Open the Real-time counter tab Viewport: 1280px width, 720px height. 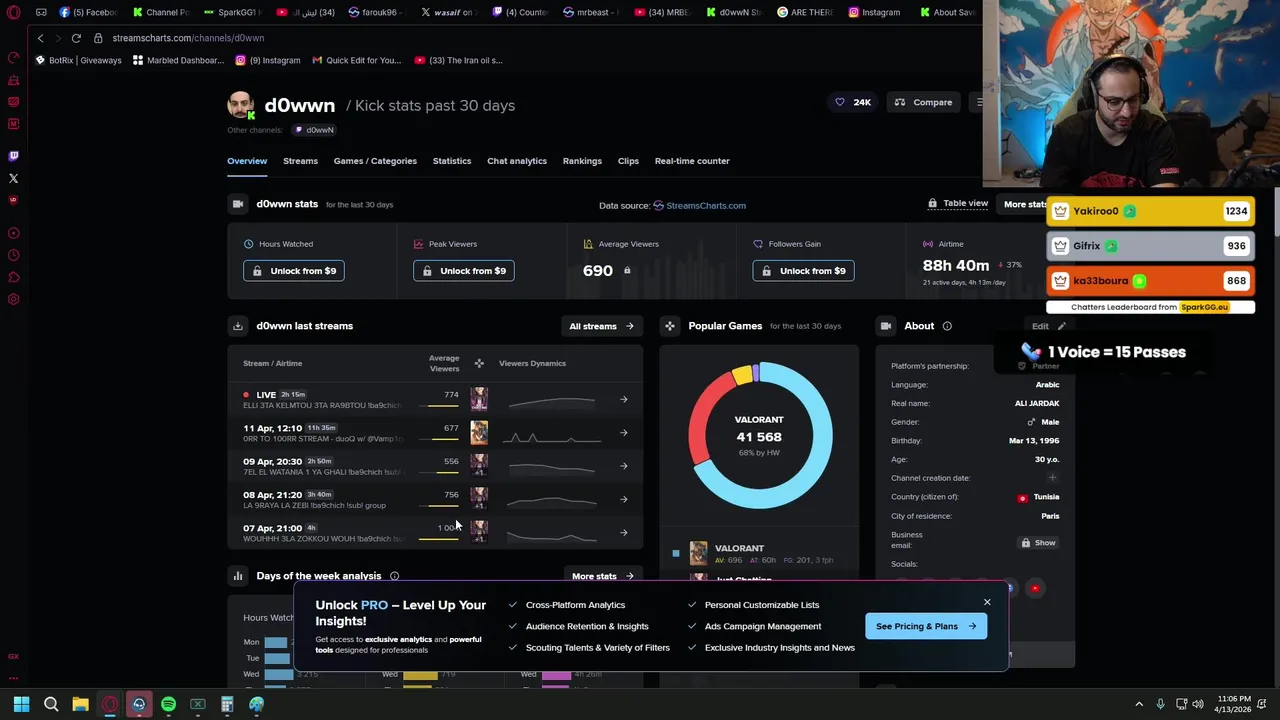[692, 161]
